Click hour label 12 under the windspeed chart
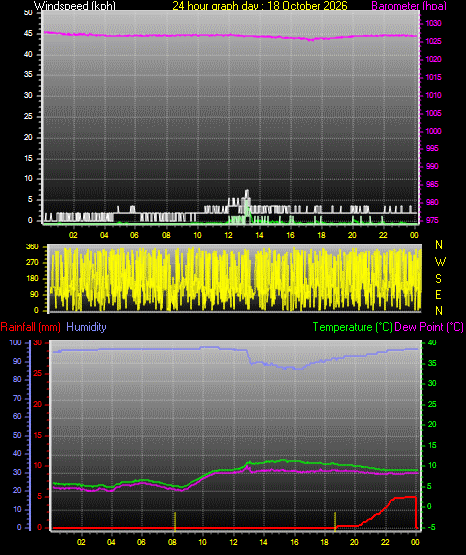The image size is (466, 555). click(228, 235)
